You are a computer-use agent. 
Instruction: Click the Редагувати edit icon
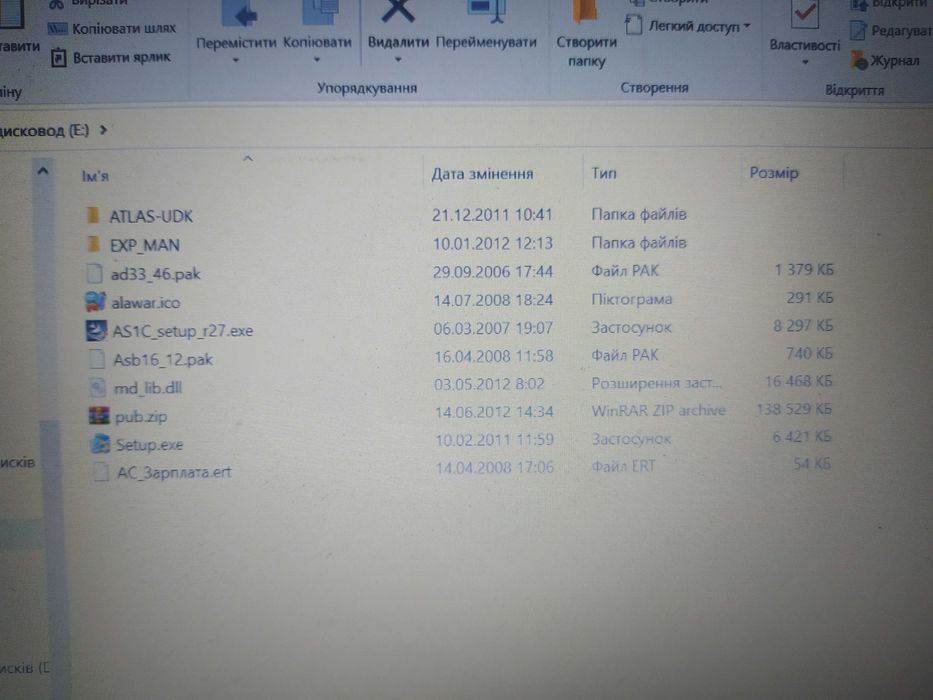pyautogui.click(x=858, y=31)
